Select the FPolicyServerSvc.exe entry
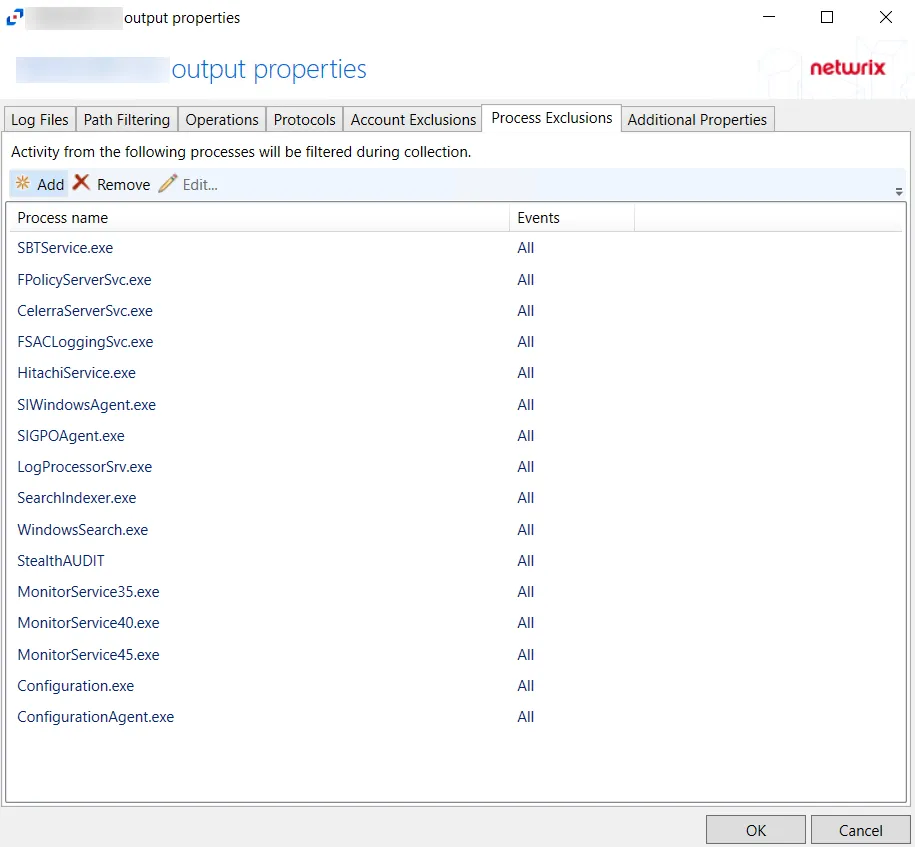Screen dimensions: 915x847 coord(455,280)
